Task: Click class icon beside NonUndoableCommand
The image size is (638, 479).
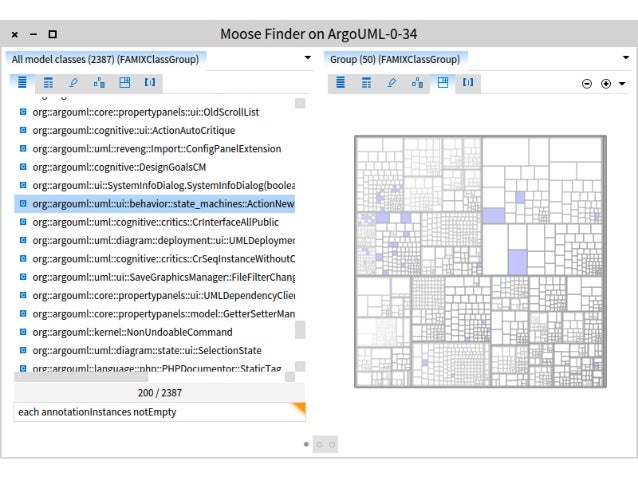Action: click(x=23, y=331)
